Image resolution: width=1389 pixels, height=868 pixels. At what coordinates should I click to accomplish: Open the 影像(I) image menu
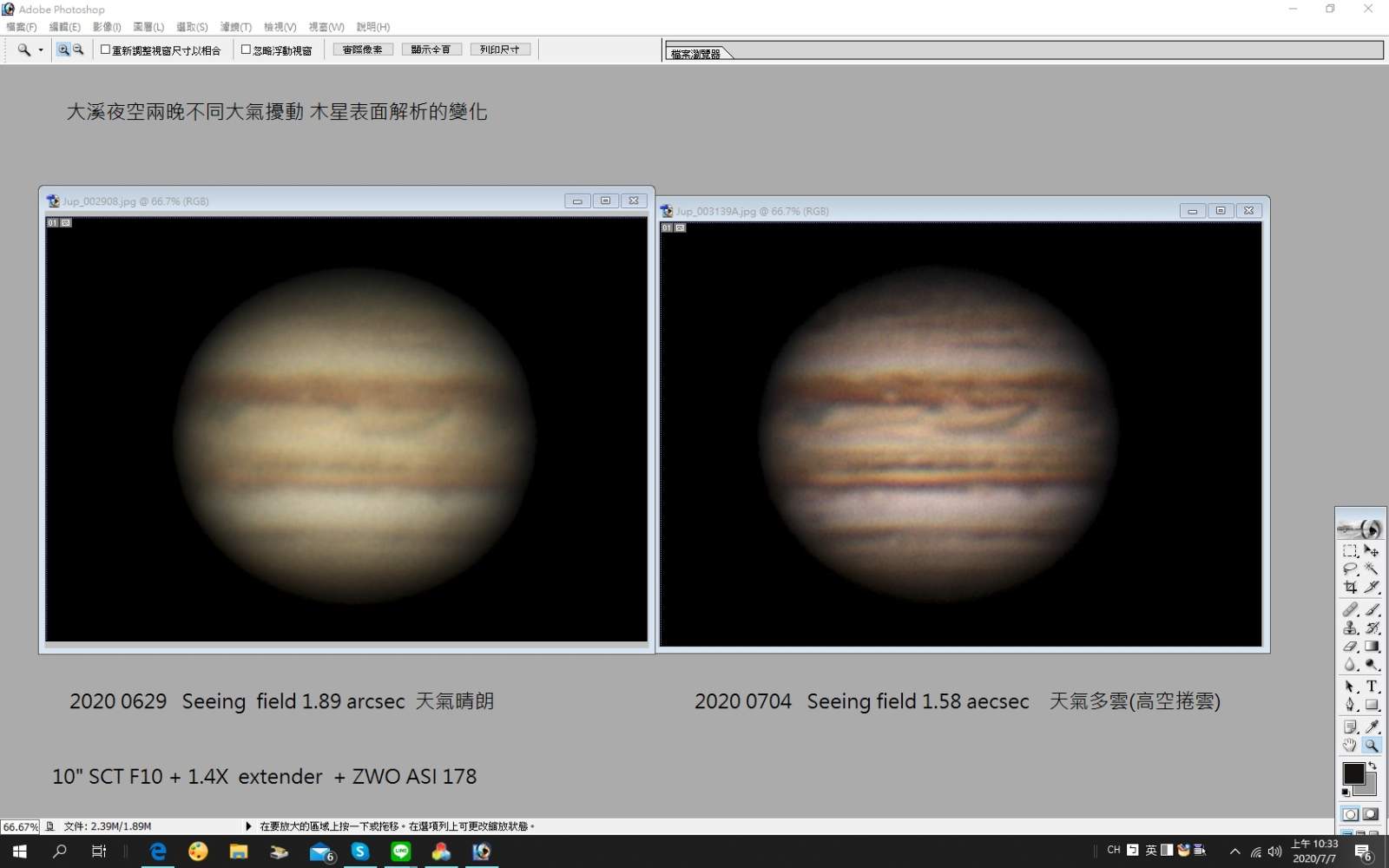107,27
